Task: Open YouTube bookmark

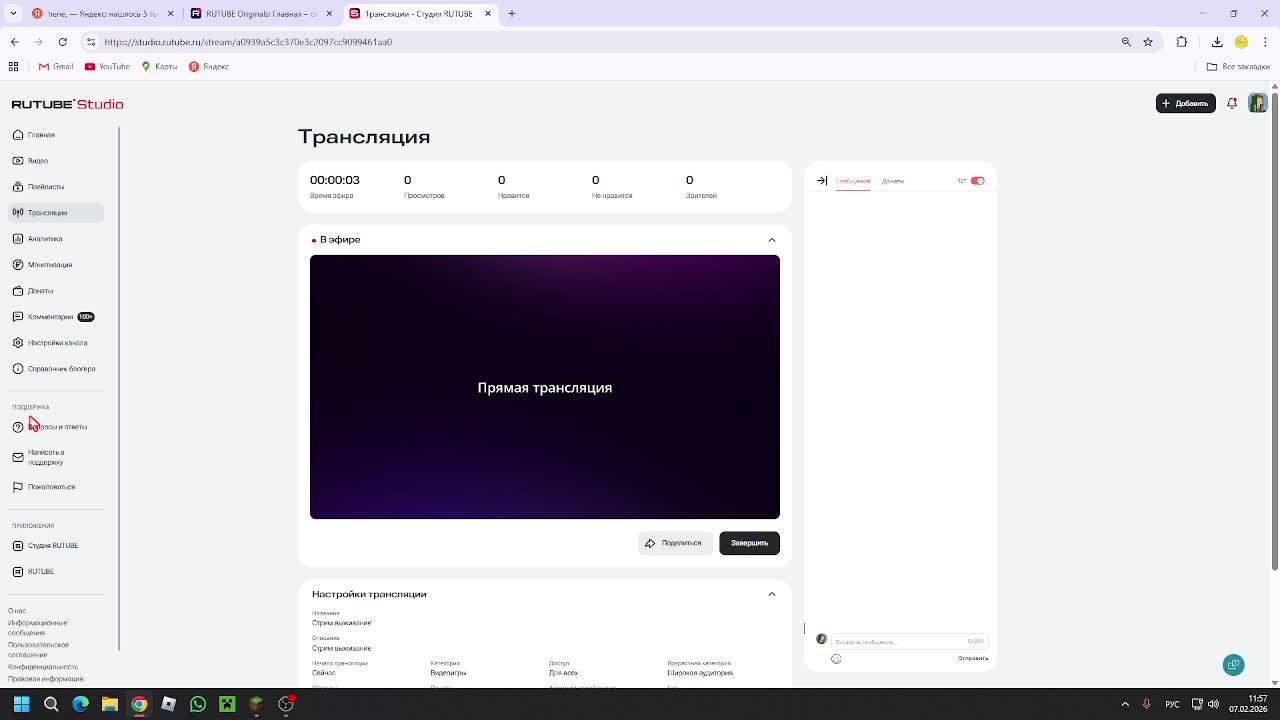Action: 107,66
